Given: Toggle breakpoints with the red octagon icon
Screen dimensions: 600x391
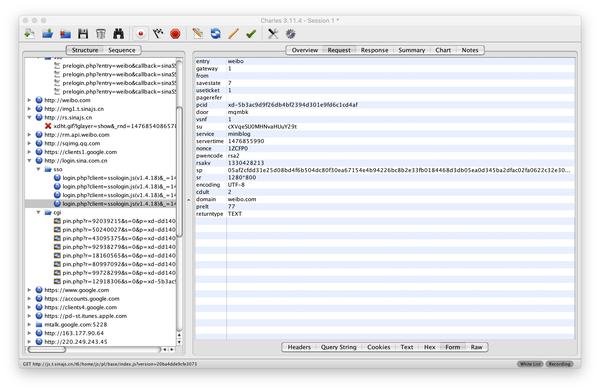Looking at the screenshot, I should (175, 34).
